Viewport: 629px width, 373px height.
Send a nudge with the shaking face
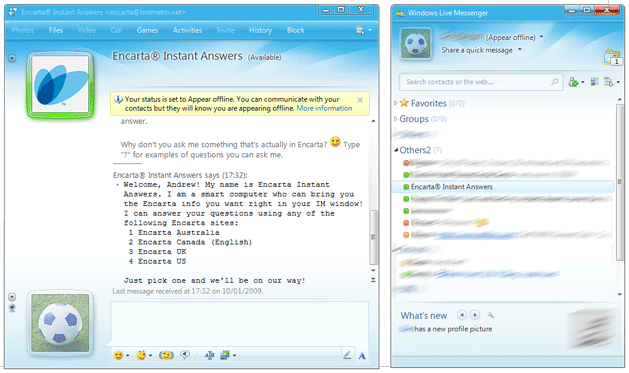166,355
